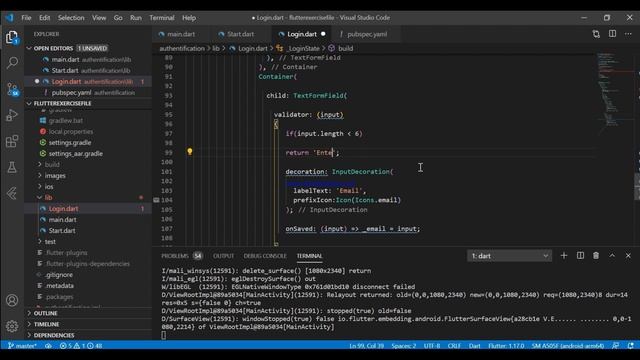Image resolution: width=640 pixels, height=360 pixels.
Task: Open the Test flask view
Action: tap(12, 167)
